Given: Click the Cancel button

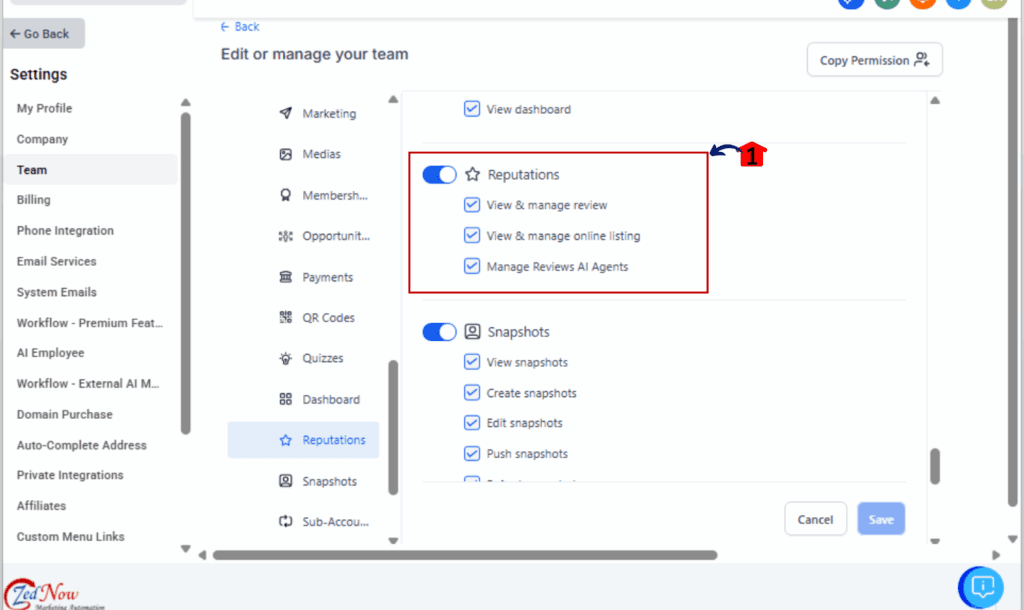Looking at the screenshot, I should [815, 519].
